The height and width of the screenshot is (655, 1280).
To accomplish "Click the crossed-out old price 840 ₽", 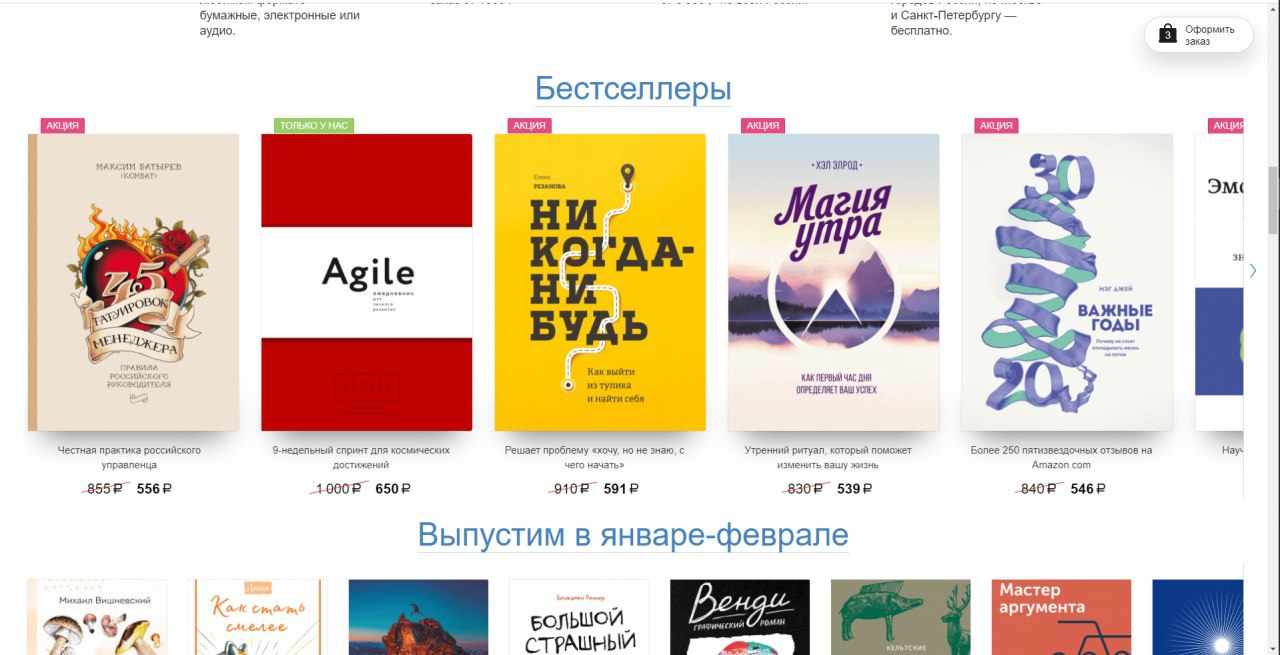I will point(1038,489).
